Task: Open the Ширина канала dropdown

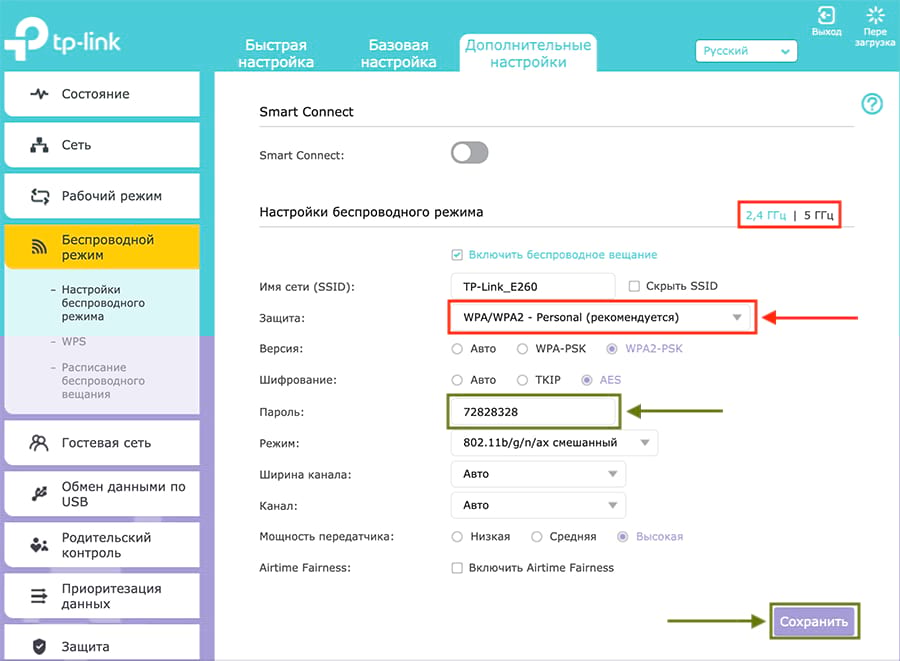Action: [538, 474]
